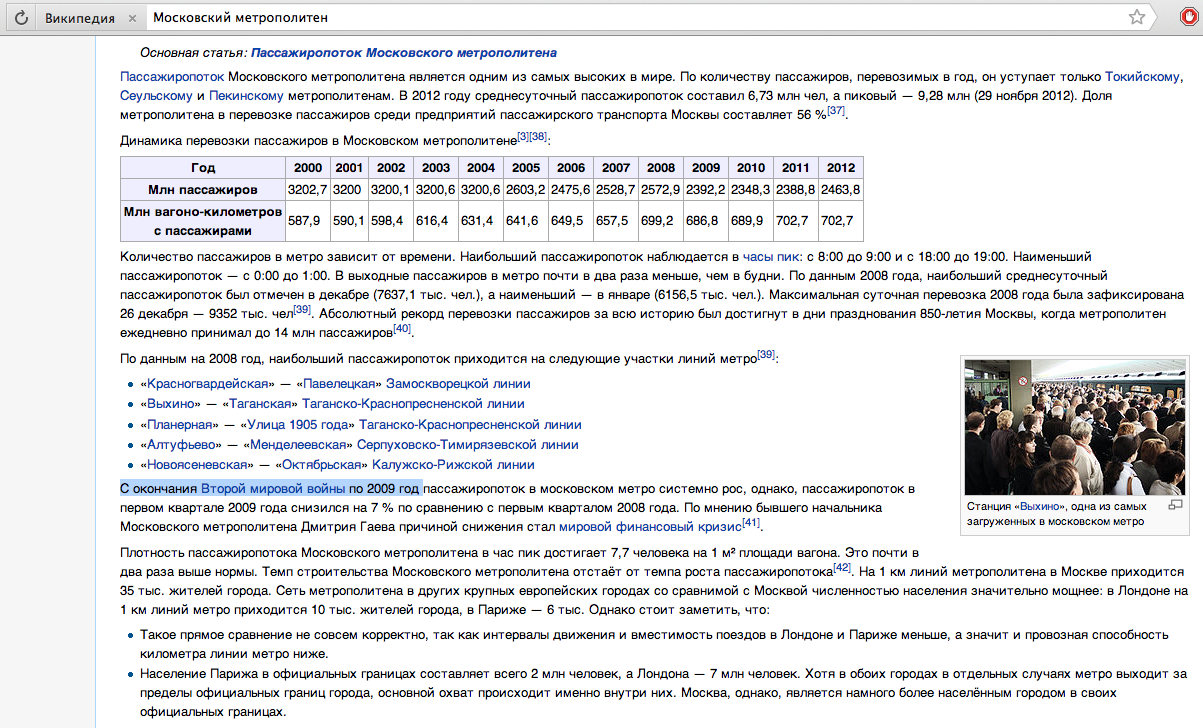This screenshot has height=728, width=1203.
Task: Close the Википедия tab
Action: [134, 18]
